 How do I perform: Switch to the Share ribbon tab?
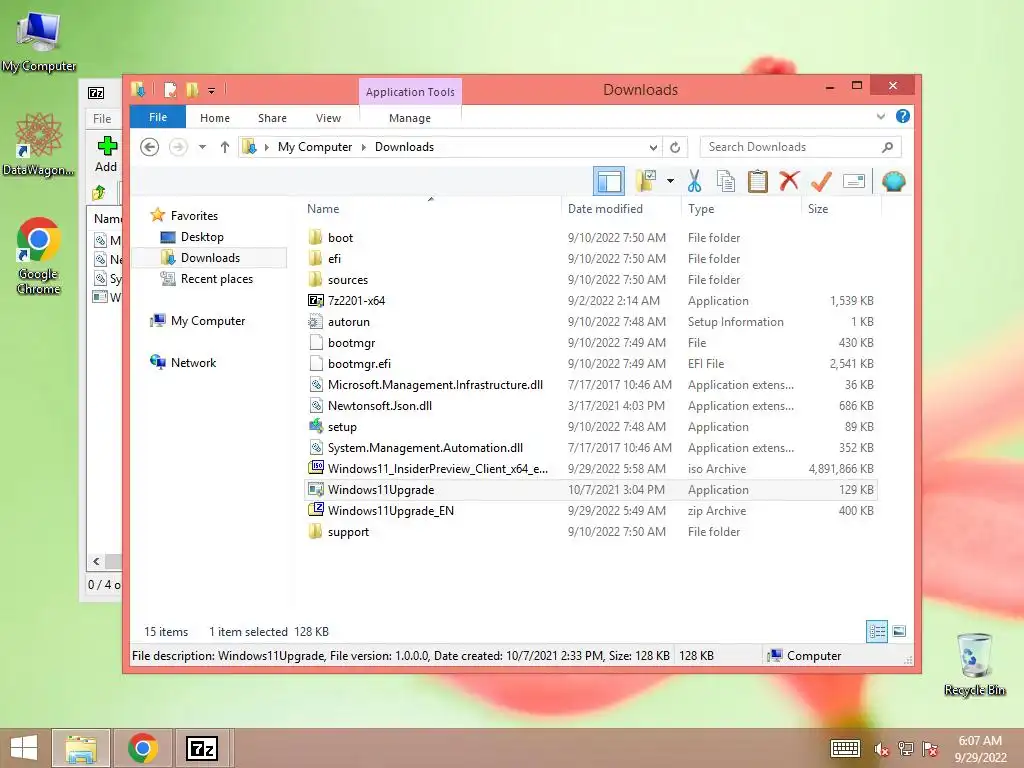click(272, 118)
